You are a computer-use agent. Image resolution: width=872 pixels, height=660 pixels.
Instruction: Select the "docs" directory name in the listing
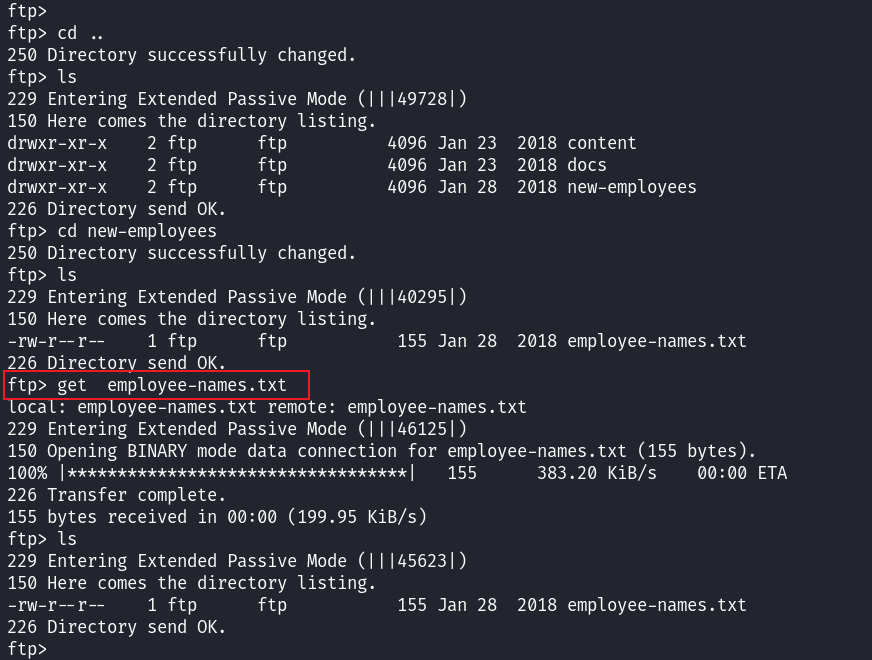click(x=586, y=165)
